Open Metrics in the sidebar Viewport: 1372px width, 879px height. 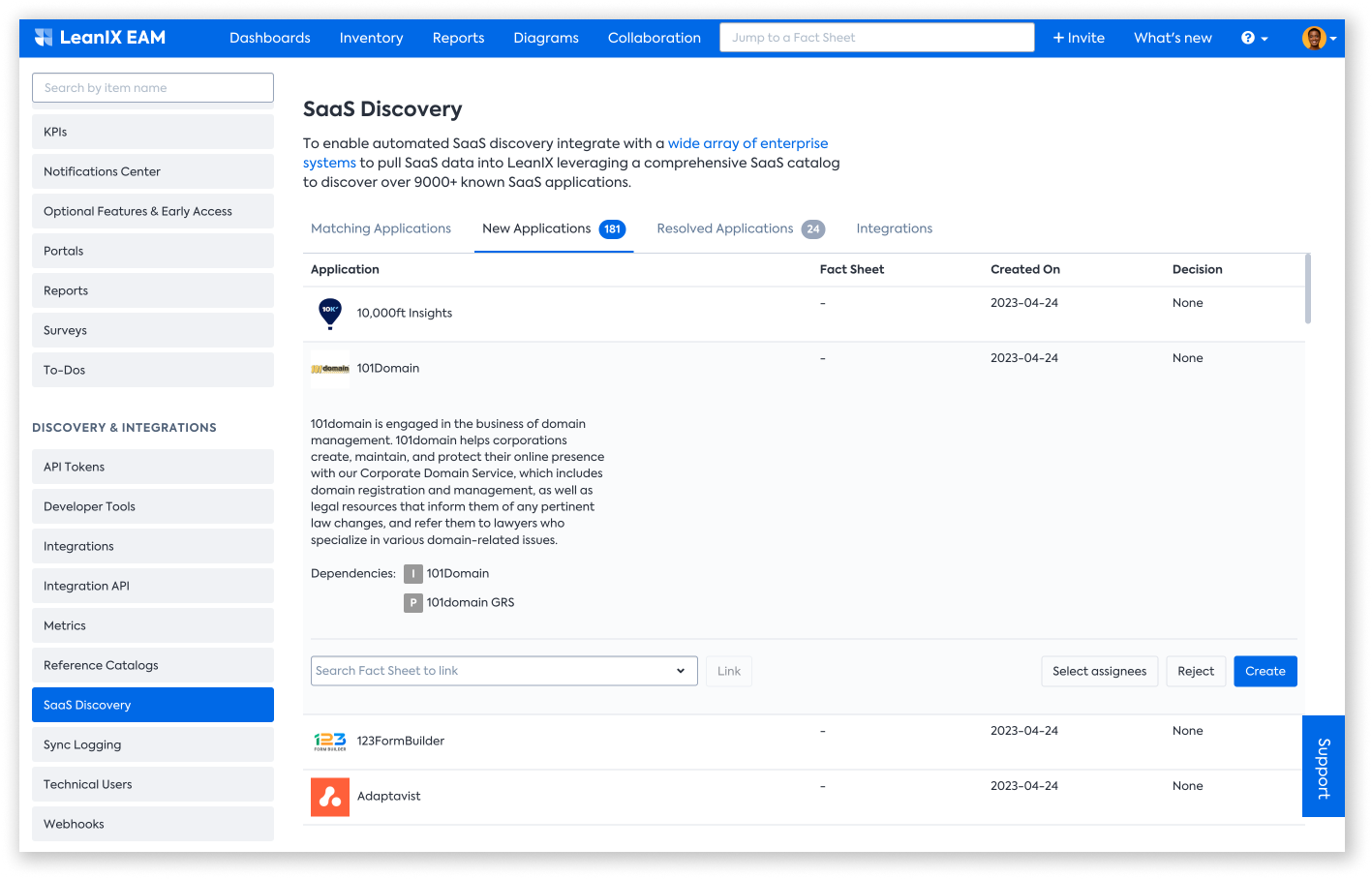[153, 625]
